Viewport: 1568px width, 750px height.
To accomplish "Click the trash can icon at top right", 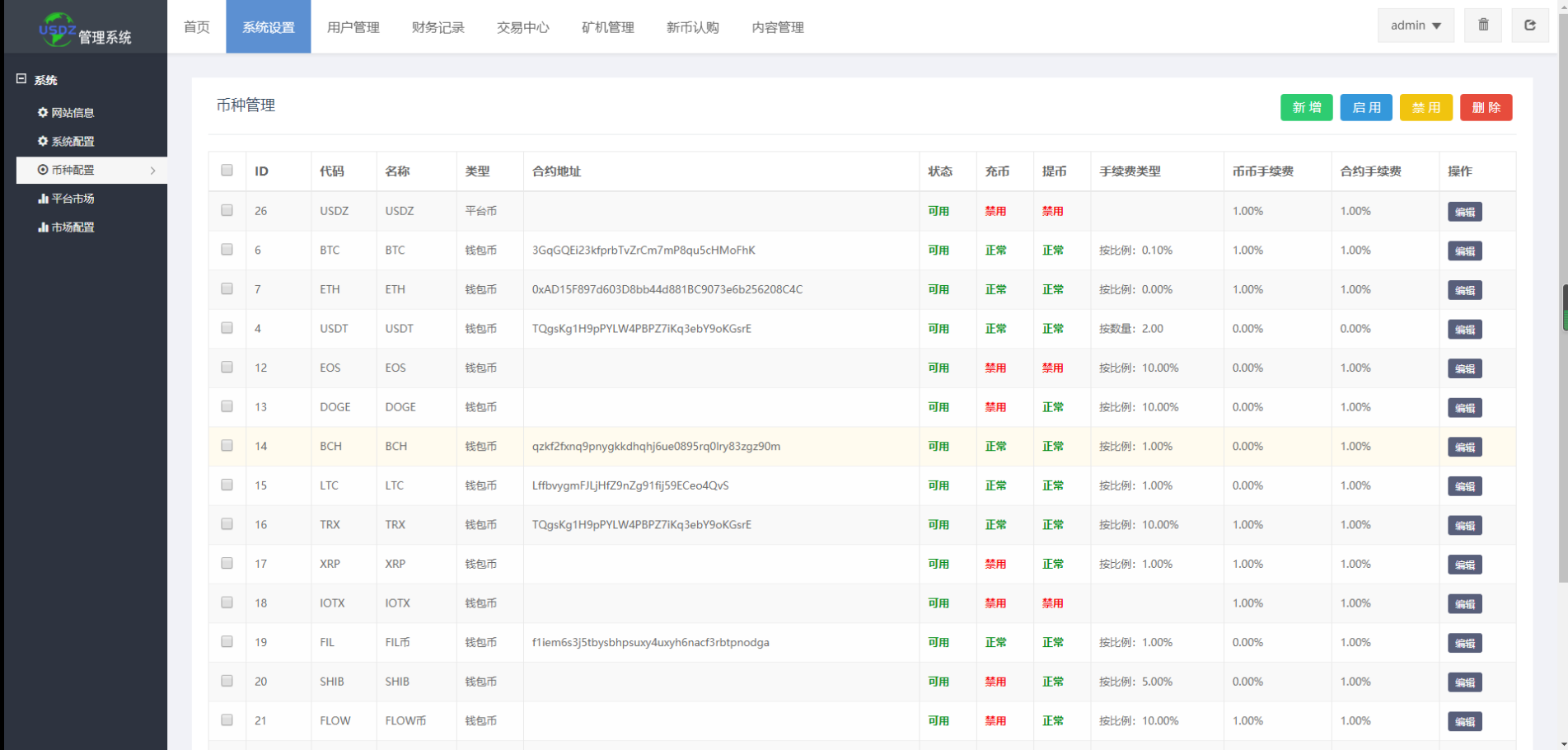I will pyautogui.click(x=1483, y=25).
